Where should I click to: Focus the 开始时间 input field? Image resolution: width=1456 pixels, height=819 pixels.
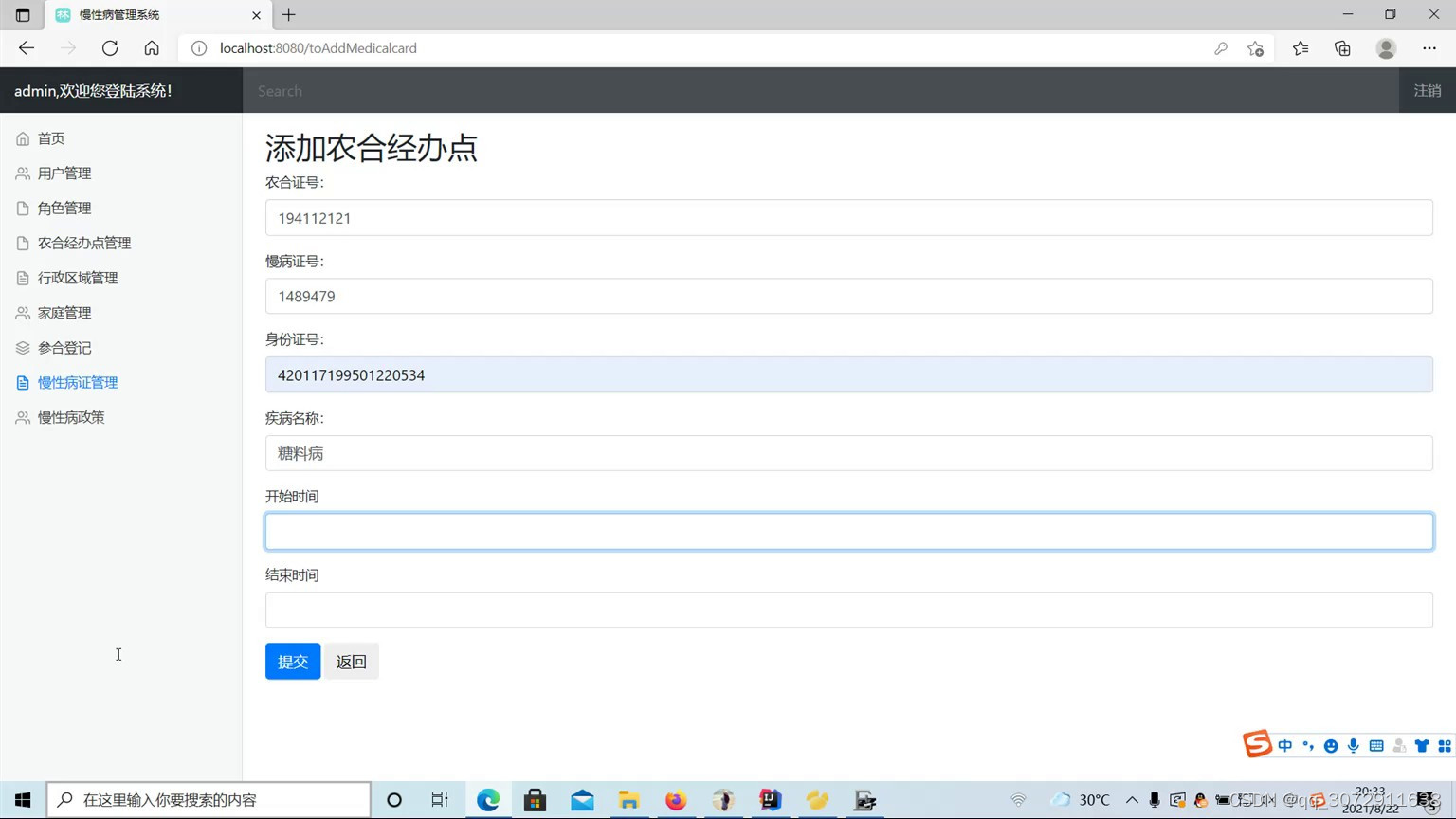click(x=848, y=532)
